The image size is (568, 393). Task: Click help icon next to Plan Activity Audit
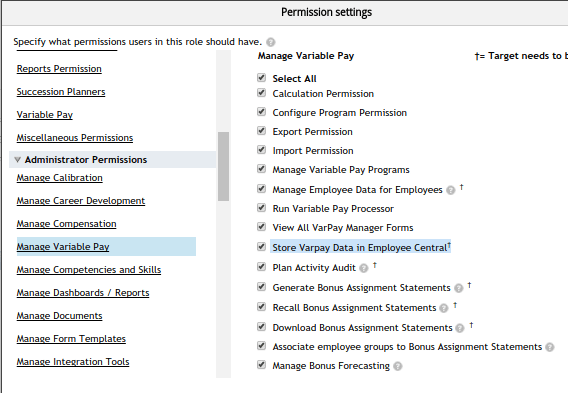pyautogui.click(x=364, y=268)
